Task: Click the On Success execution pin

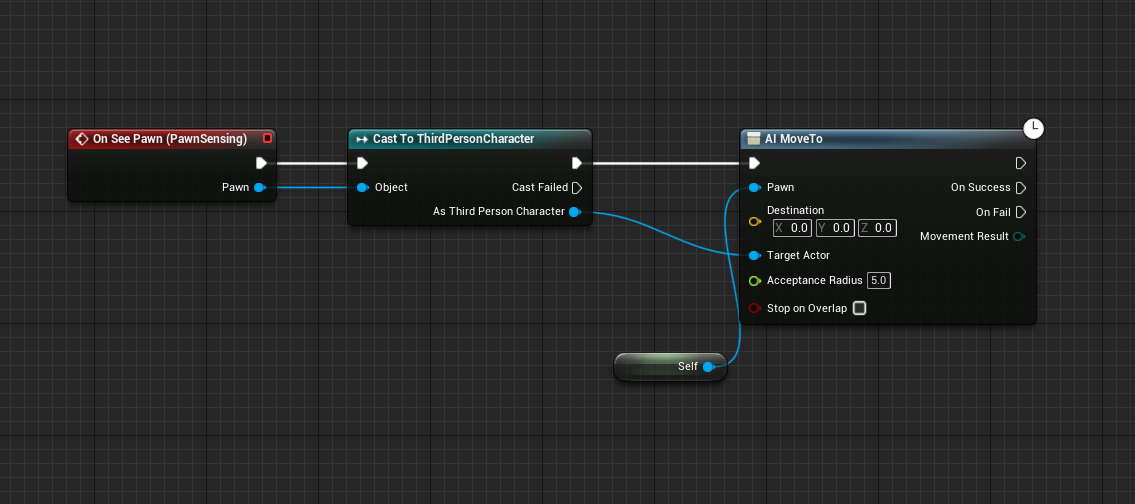Action: pos(1021,188)
